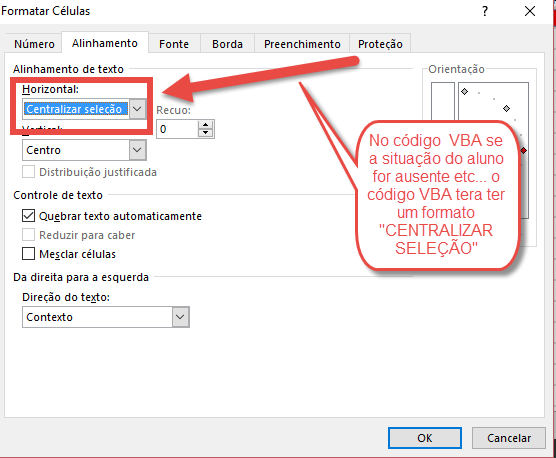Viewport: 556px width, 458px height.
Task: Decrease Recuo with the down arrow
Action: (x=205, y=133)
